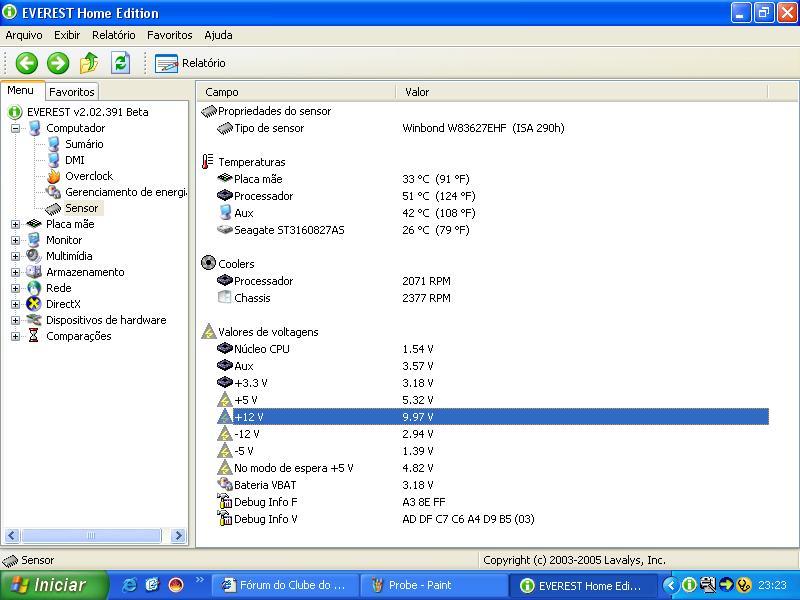Click the Rede network icon

34,288
